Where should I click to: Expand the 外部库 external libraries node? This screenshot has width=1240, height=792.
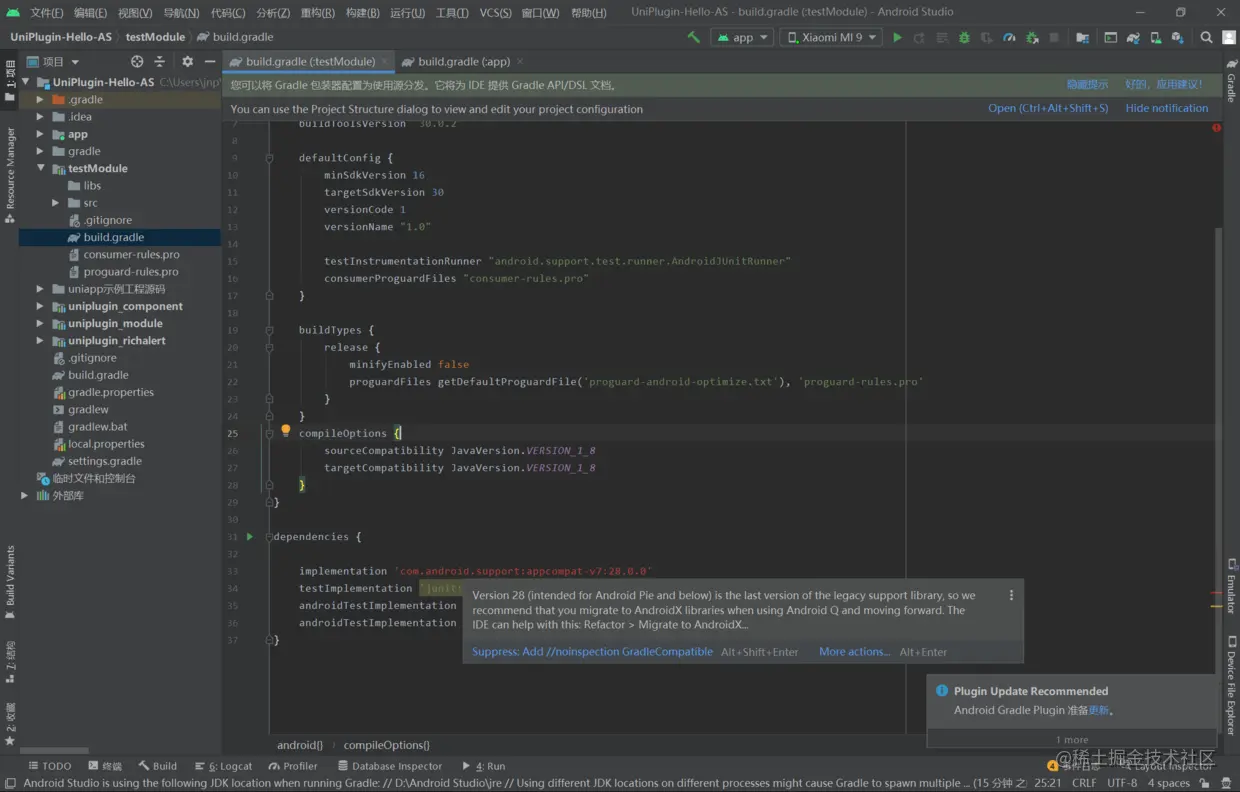point(25,495)
